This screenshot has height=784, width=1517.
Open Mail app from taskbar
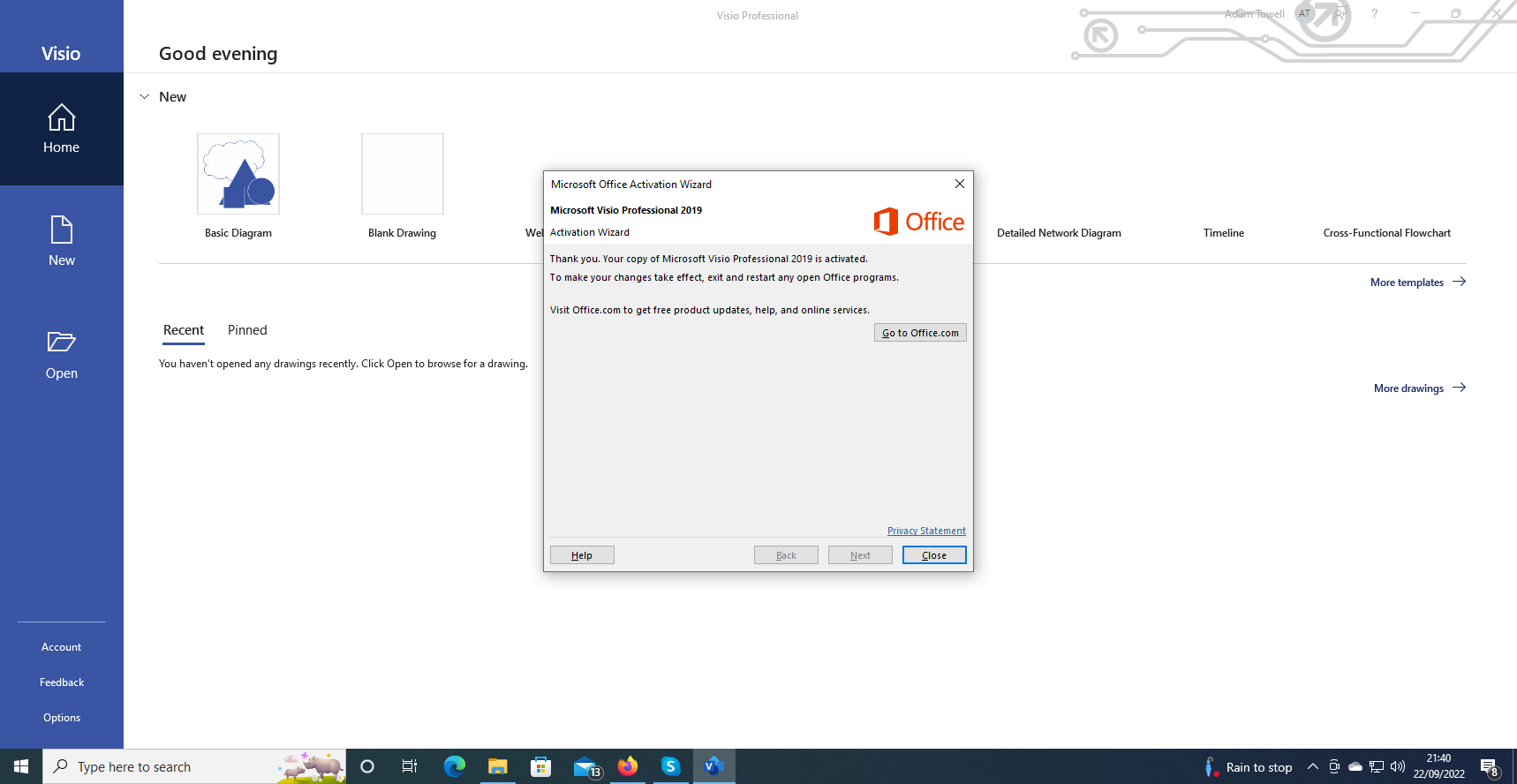(x=585, y=766)
